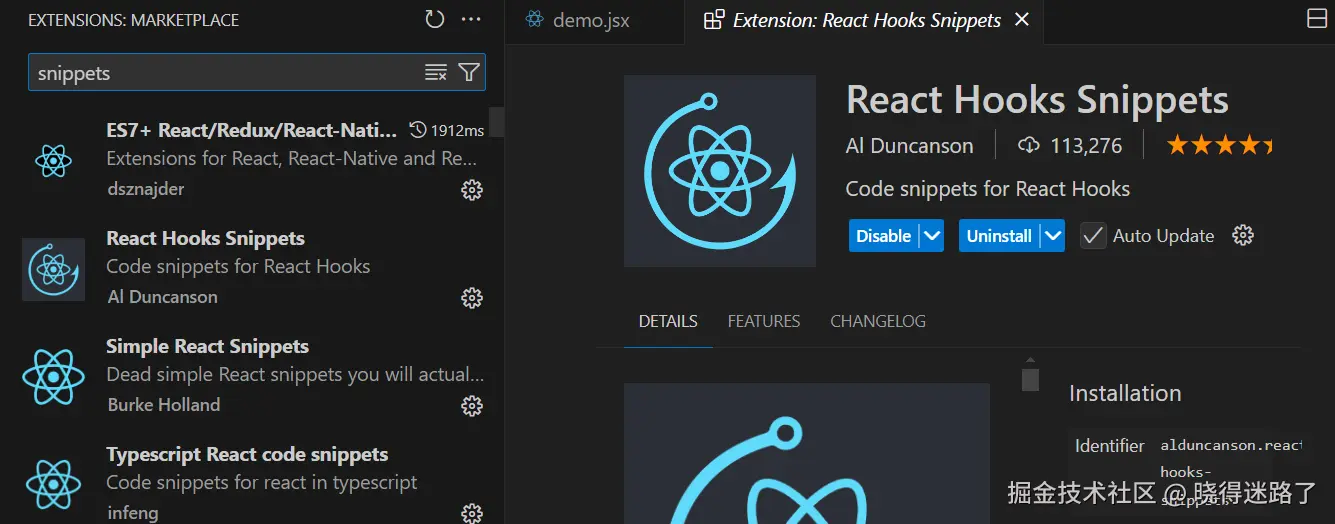Image resolution: width=1335 pixels, height=524 pixels.
Task: Click the large React Hooks Snippets header logo
Action: [720, 171]
